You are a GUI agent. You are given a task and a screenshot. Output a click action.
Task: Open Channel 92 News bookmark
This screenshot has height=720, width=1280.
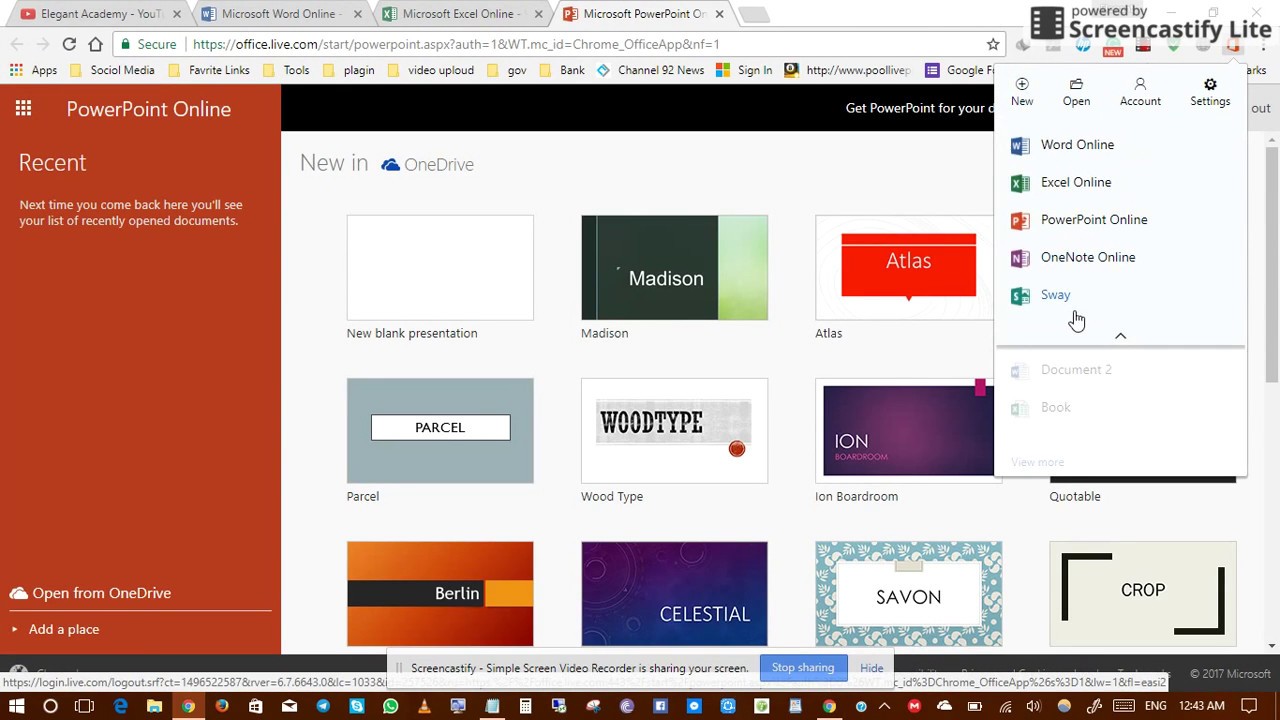pyautogui.click(x=650, y=70)
